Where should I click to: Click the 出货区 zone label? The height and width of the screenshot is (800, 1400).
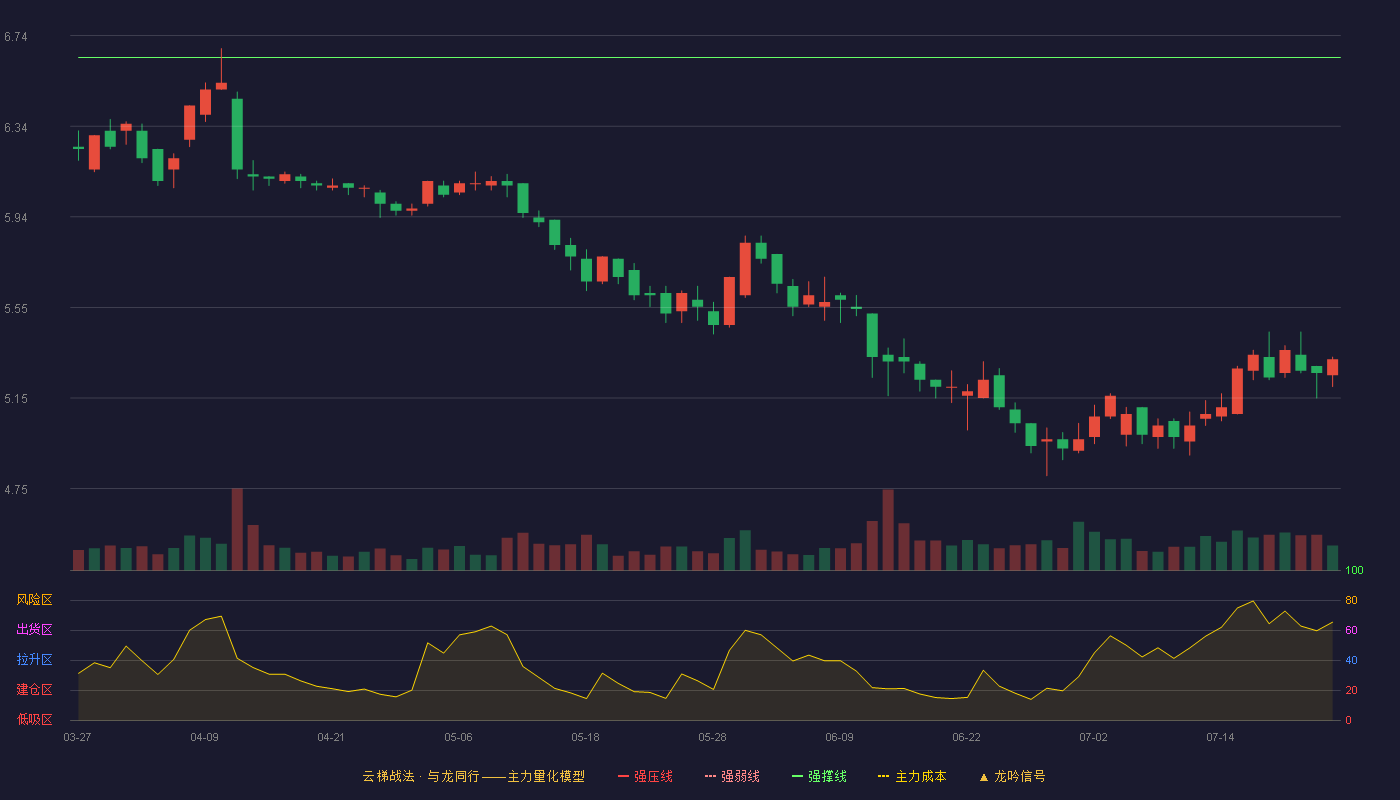click(35, 630)
